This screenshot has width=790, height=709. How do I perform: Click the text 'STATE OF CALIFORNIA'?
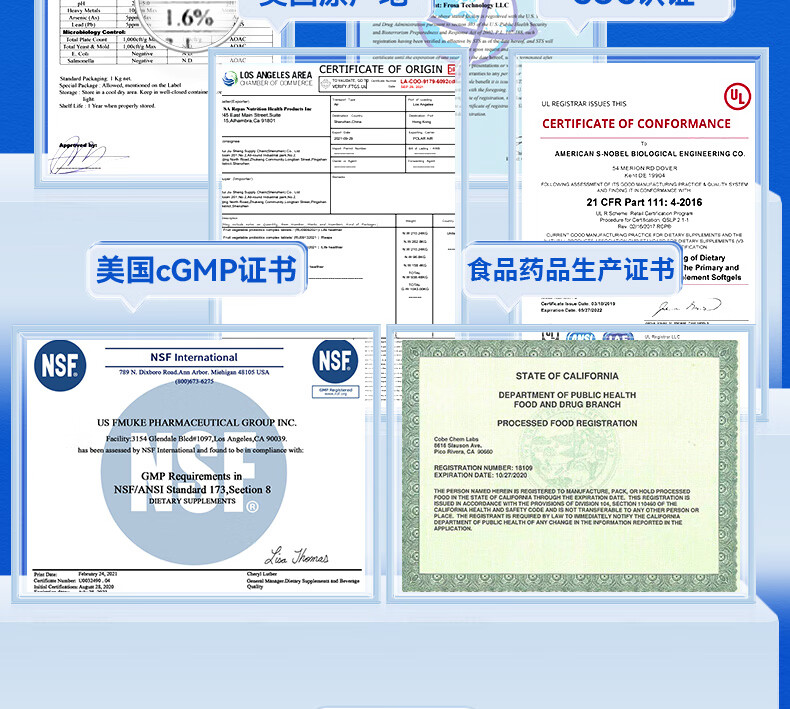tap(567, 376)
